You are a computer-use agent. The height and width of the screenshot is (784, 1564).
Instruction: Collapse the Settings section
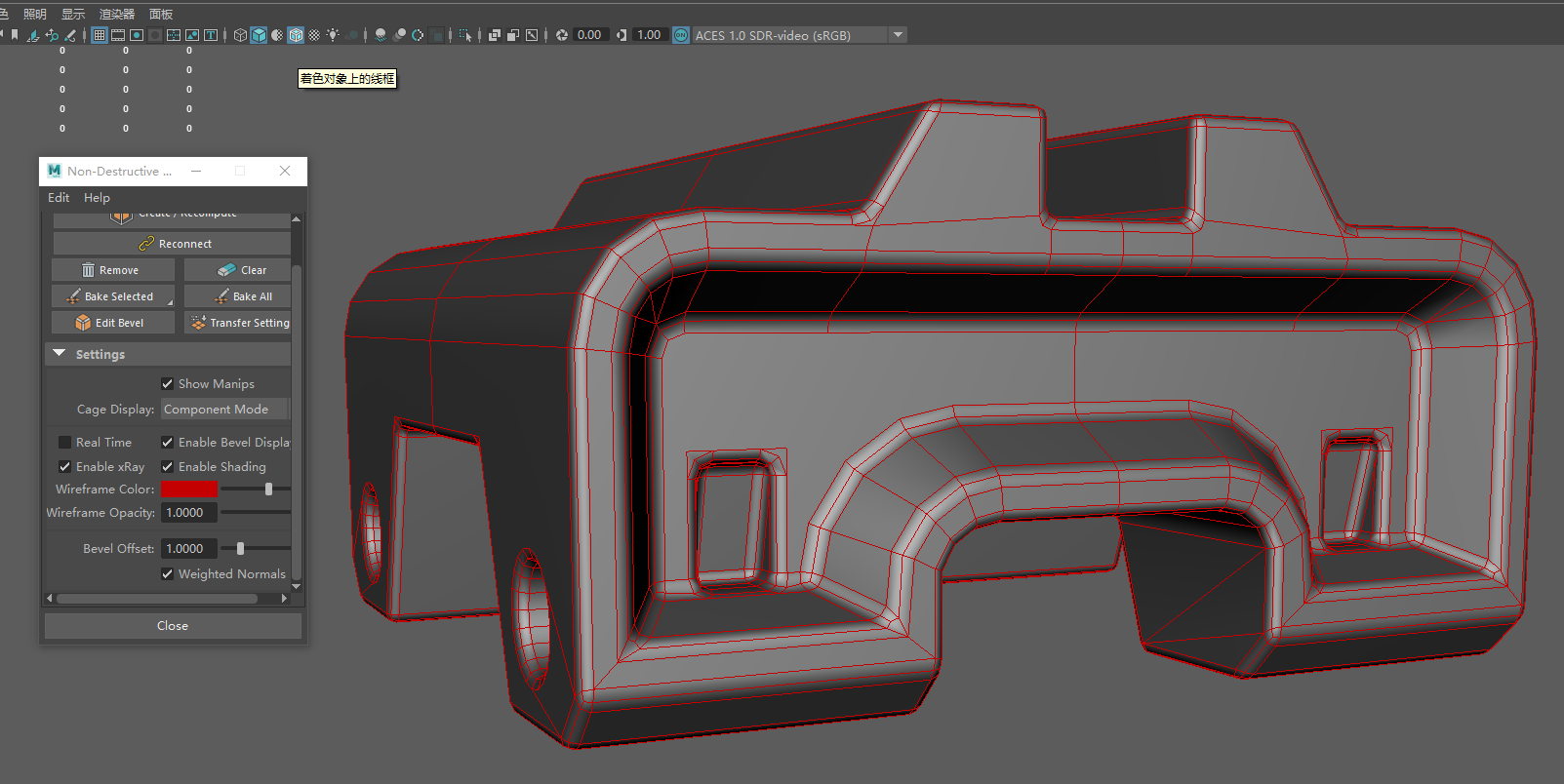pyautogui.click(x=60, y=354)
